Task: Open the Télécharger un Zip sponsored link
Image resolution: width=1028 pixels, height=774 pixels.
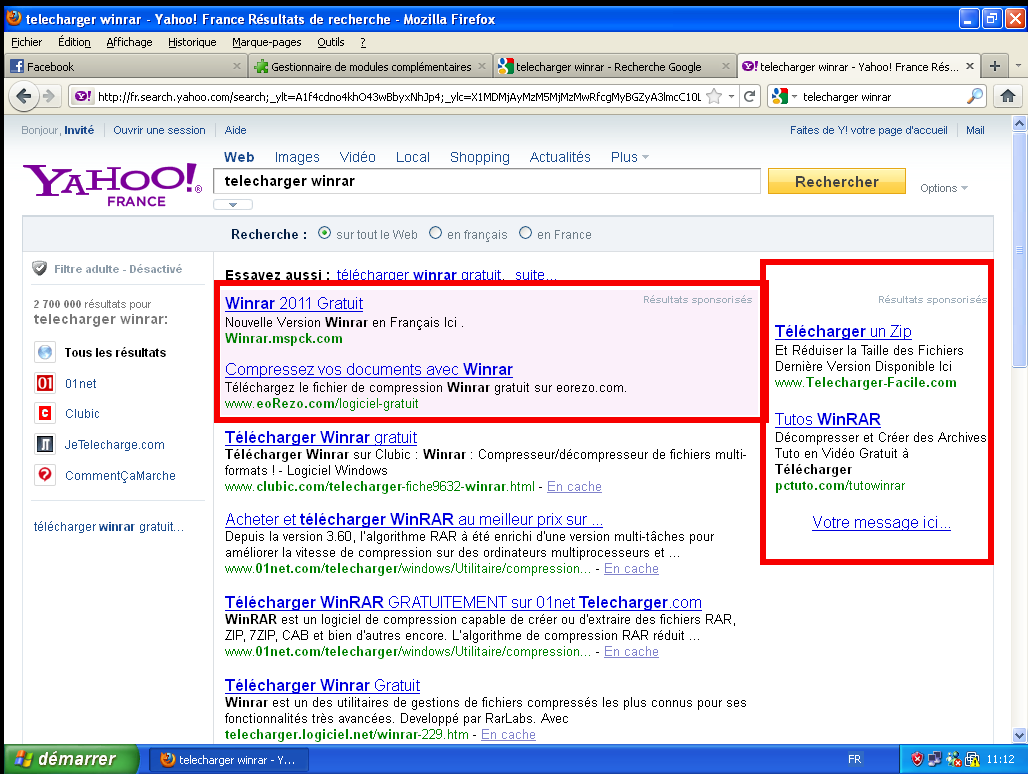Action: click(x=842, y=332)
